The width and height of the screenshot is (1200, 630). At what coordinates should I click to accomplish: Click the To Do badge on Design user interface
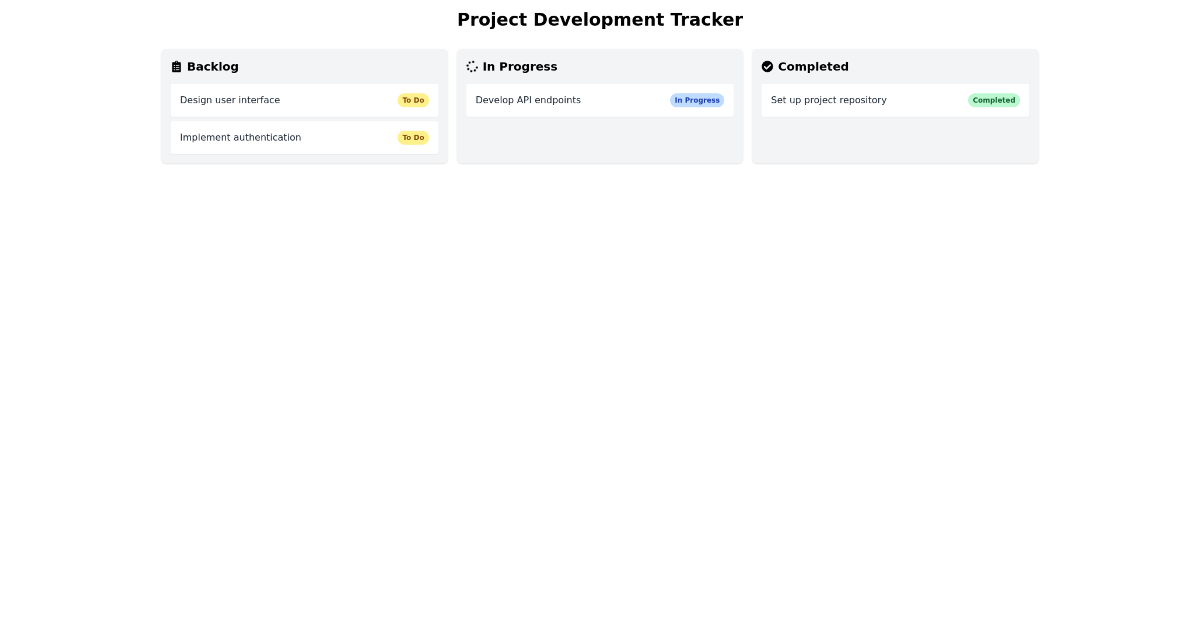[413, 100]
